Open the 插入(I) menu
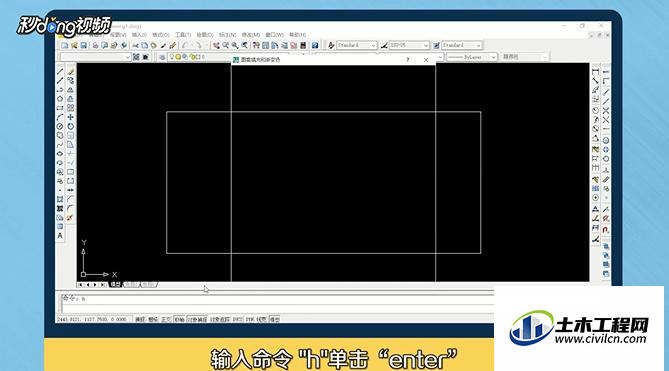Screen dimensions: 669x371 coord(139,35)
